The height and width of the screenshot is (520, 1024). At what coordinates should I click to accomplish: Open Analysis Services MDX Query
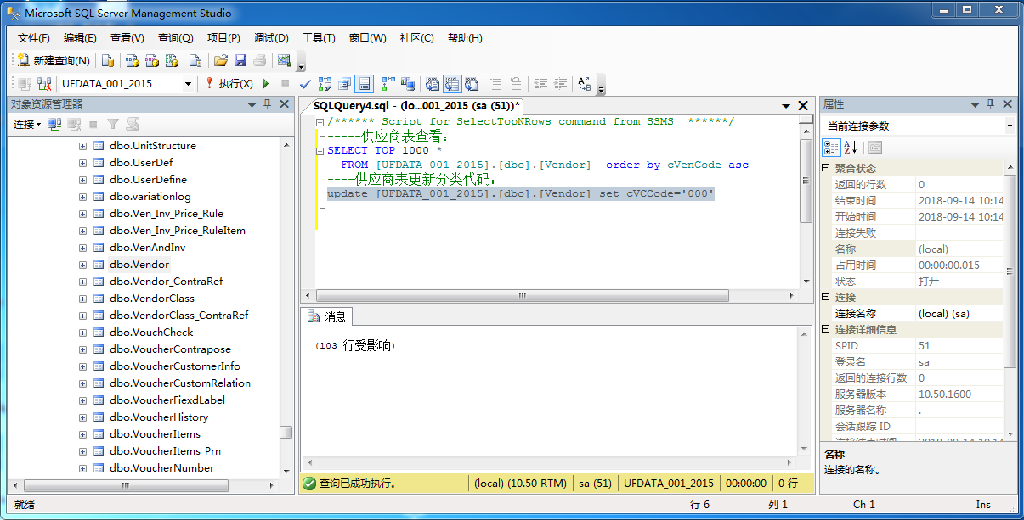pyautogui.click(x=133, y=61)
